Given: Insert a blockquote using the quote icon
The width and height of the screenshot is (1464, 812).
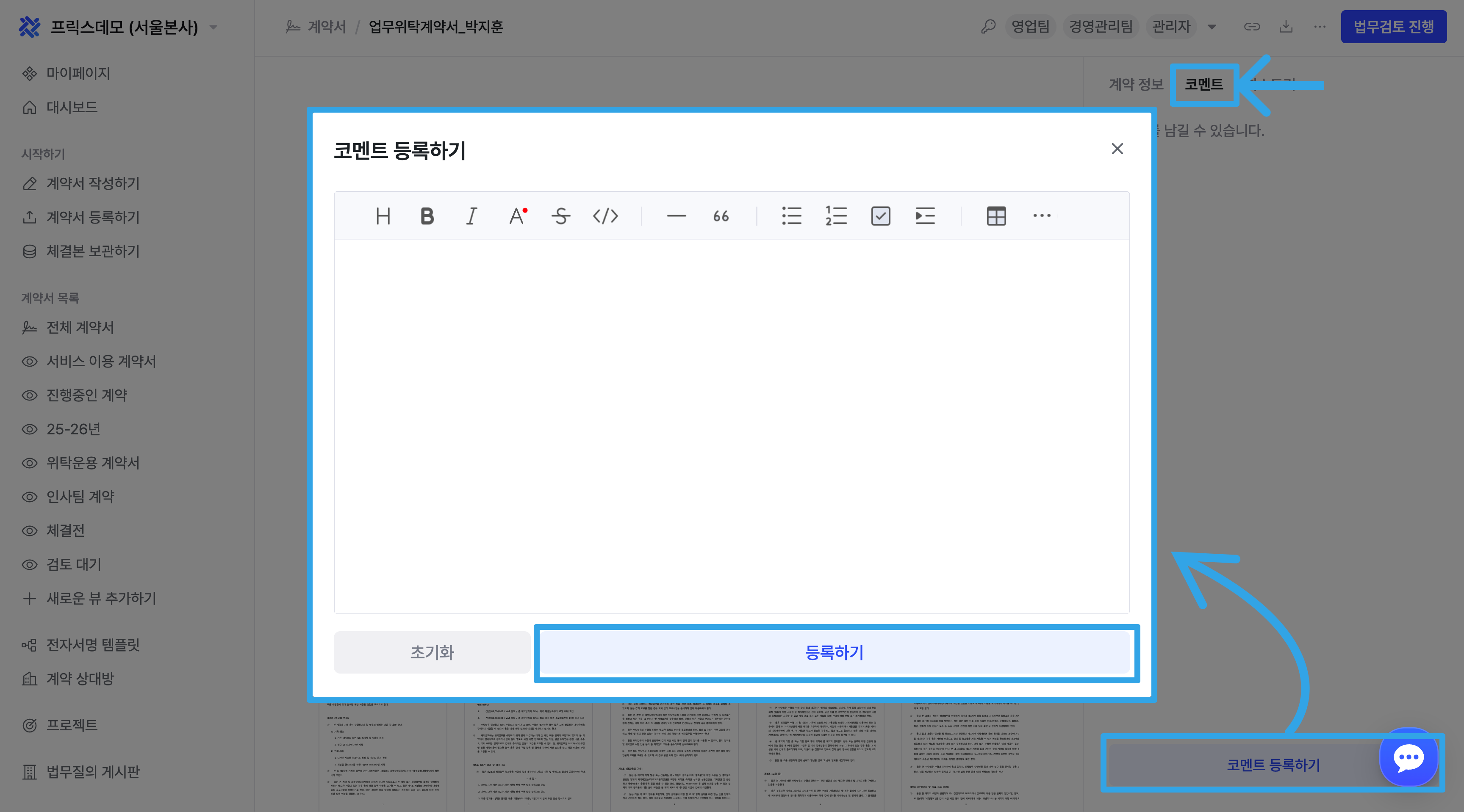Looking at the screenshot, I should click(721, 216).
